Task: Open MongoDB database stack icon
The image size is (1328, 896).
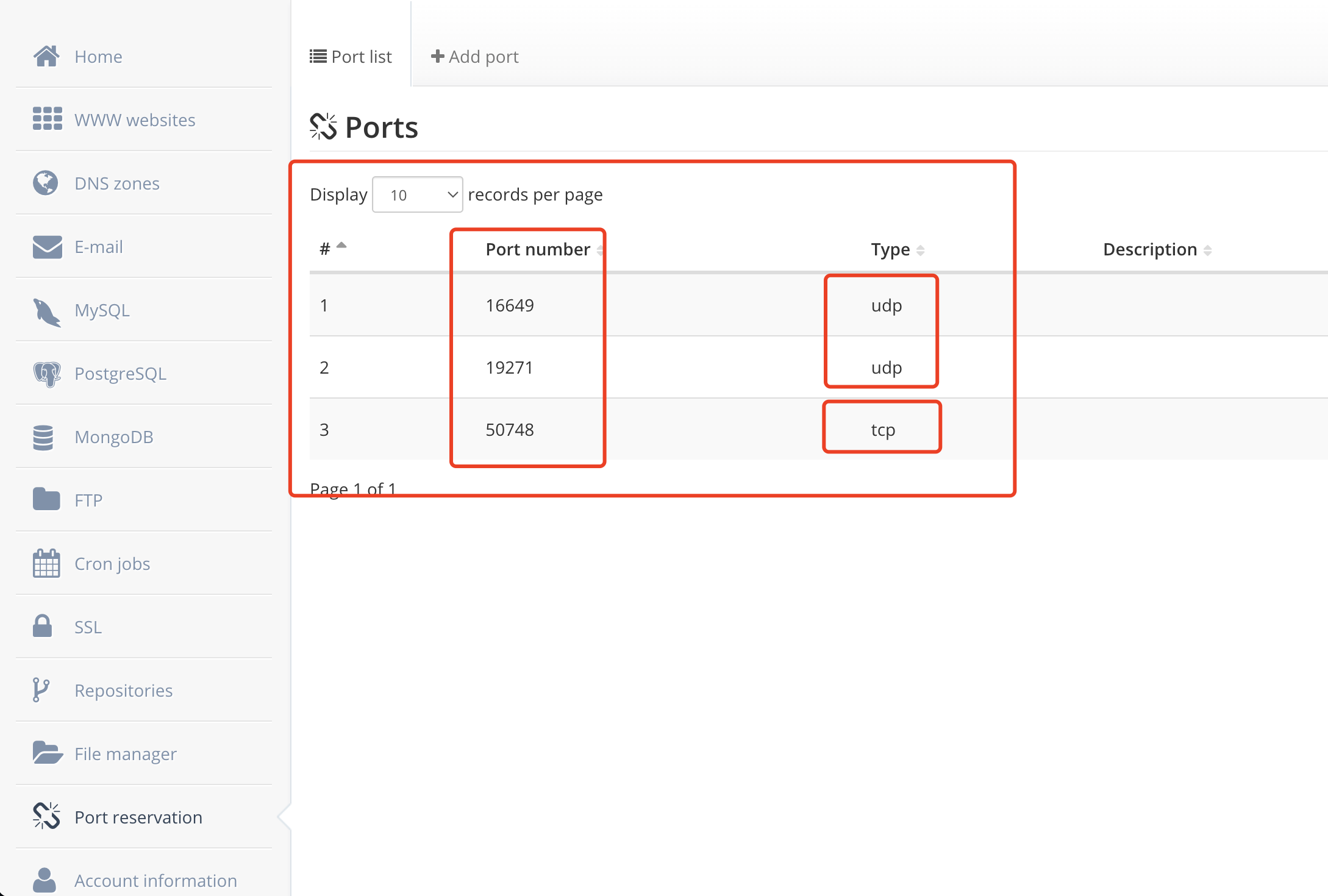Action: tap(43, 437)
